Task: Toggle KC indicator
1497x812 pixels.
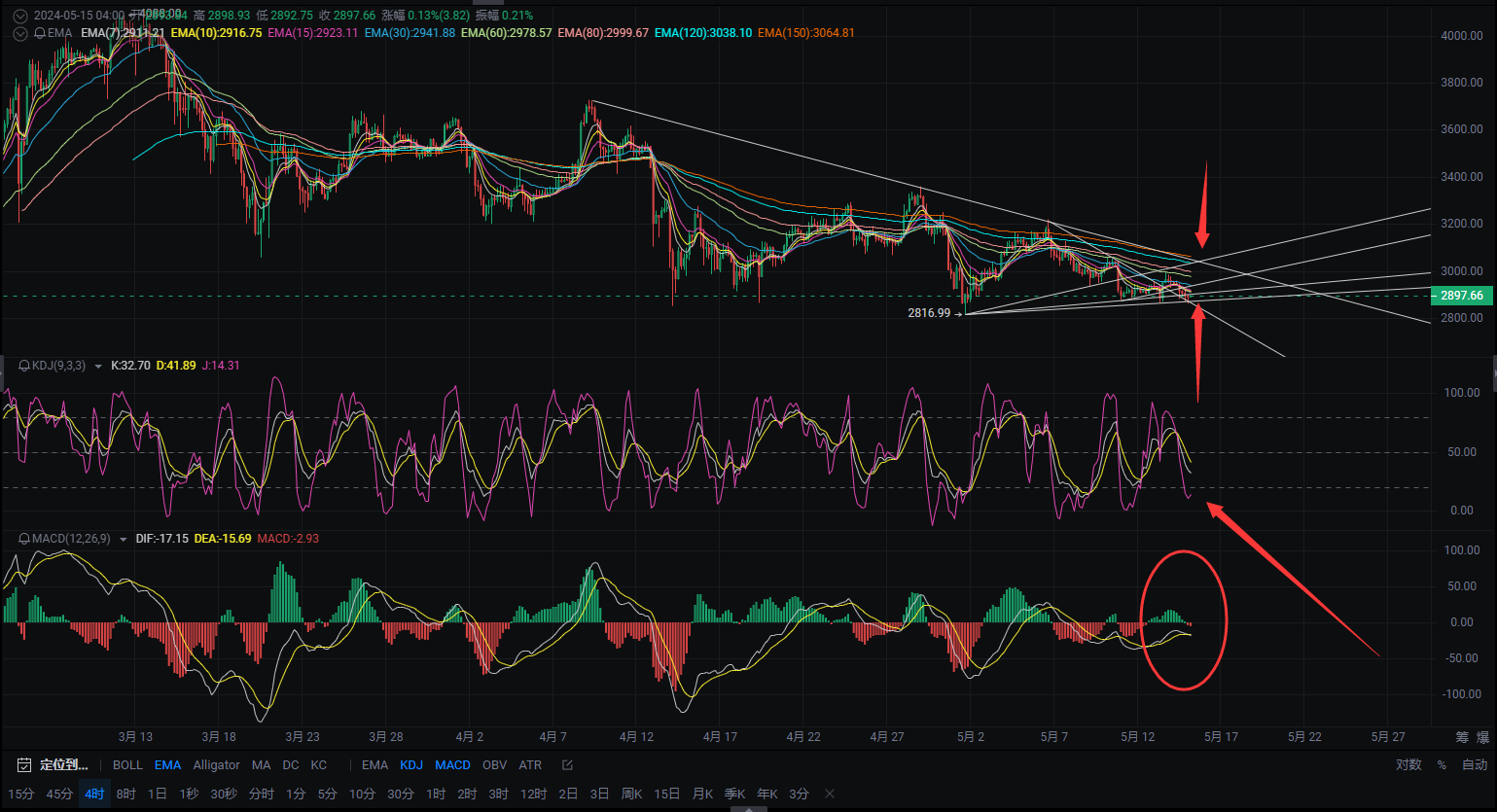Action: pyautogui.click(x=318, y=765)
